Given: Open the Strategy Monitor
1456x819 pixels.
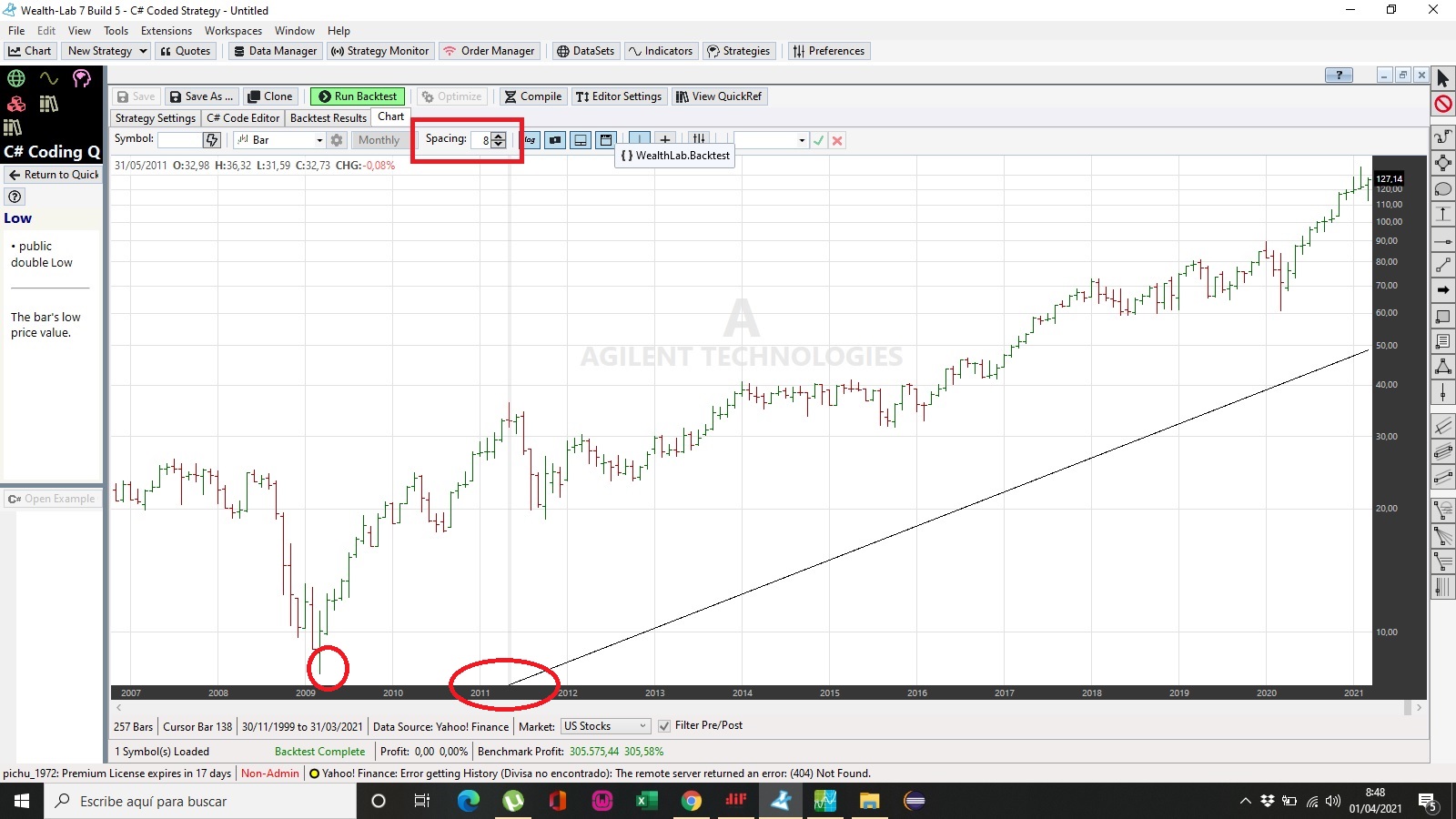Looking at the screenshot, I should point(379,51).
